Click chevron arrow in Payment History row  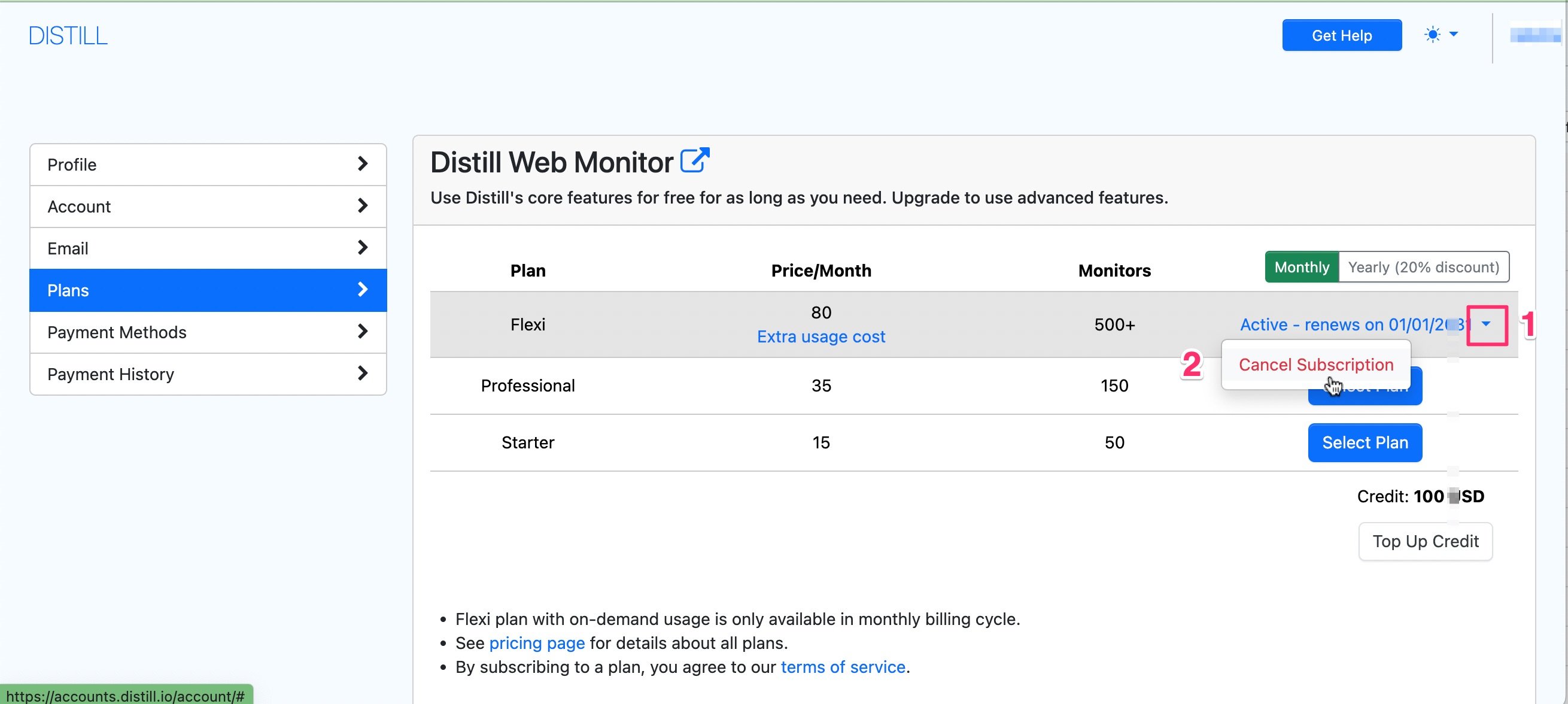click(x=362, y=374)
